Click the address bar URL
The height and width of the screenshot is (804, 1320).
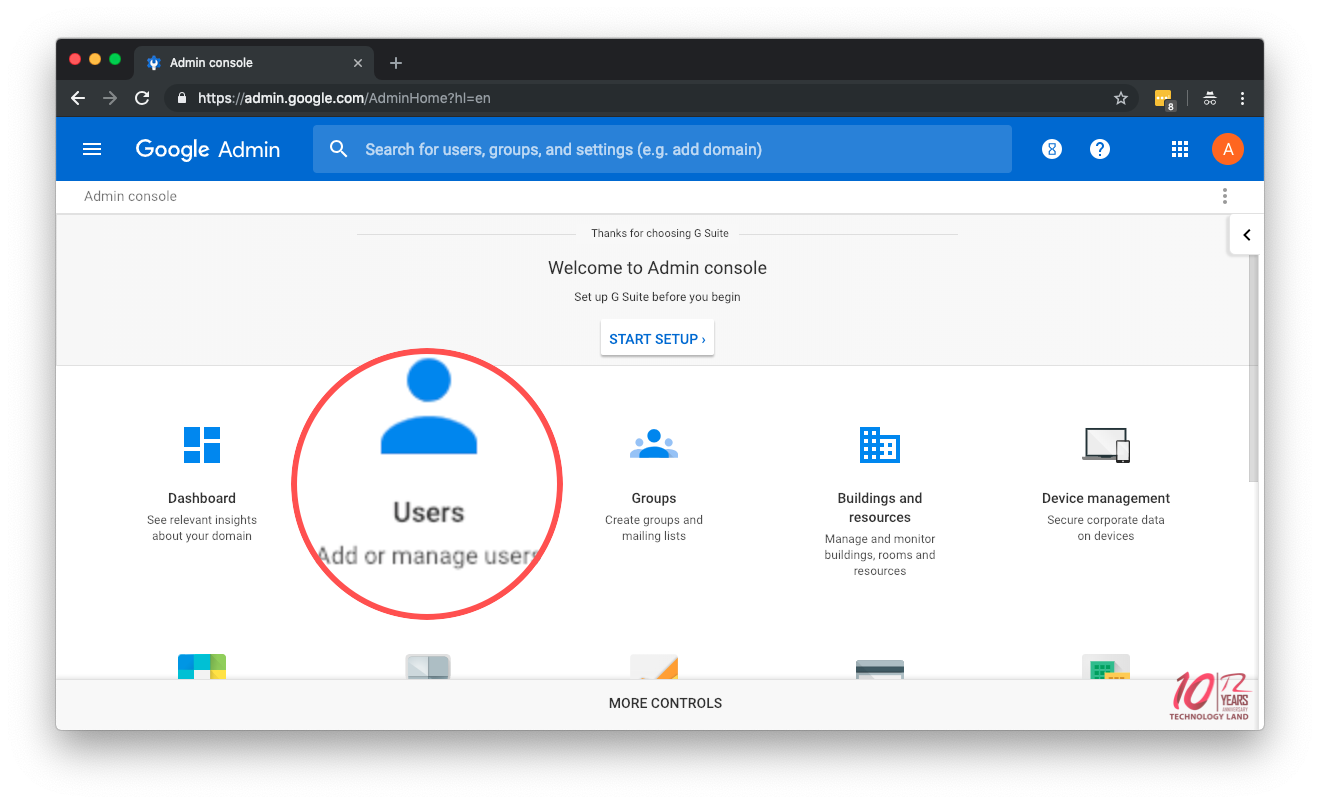(344, 98)
